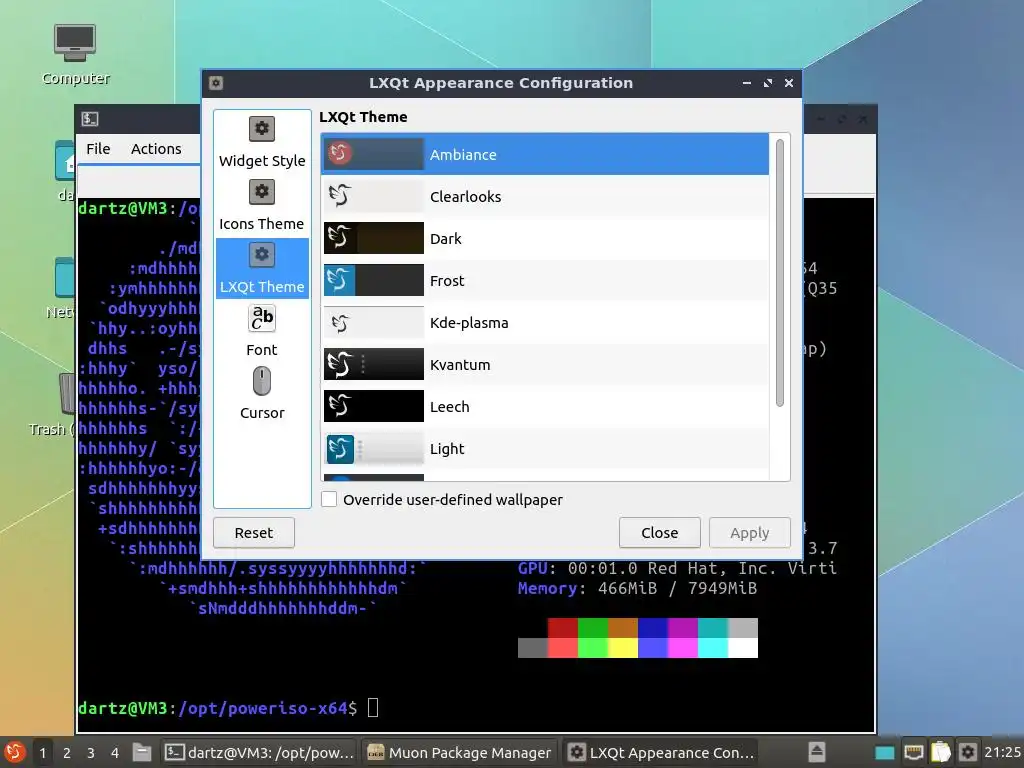Click the Memory line in terminal output
This screenshot has width=1024, height=768.
[x=637, y=588]
